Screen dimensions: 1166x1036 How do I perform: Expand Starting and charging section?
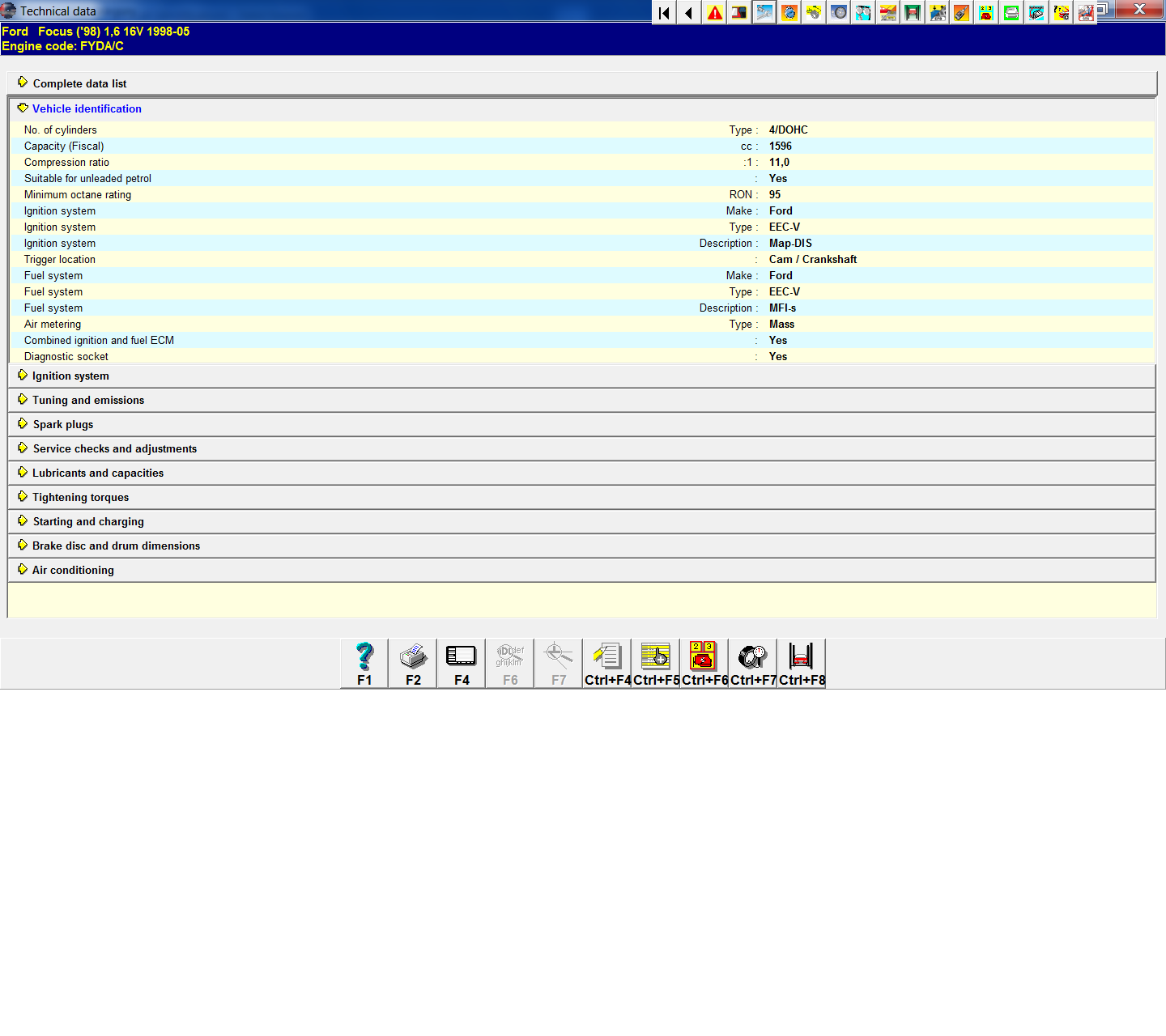582,521
